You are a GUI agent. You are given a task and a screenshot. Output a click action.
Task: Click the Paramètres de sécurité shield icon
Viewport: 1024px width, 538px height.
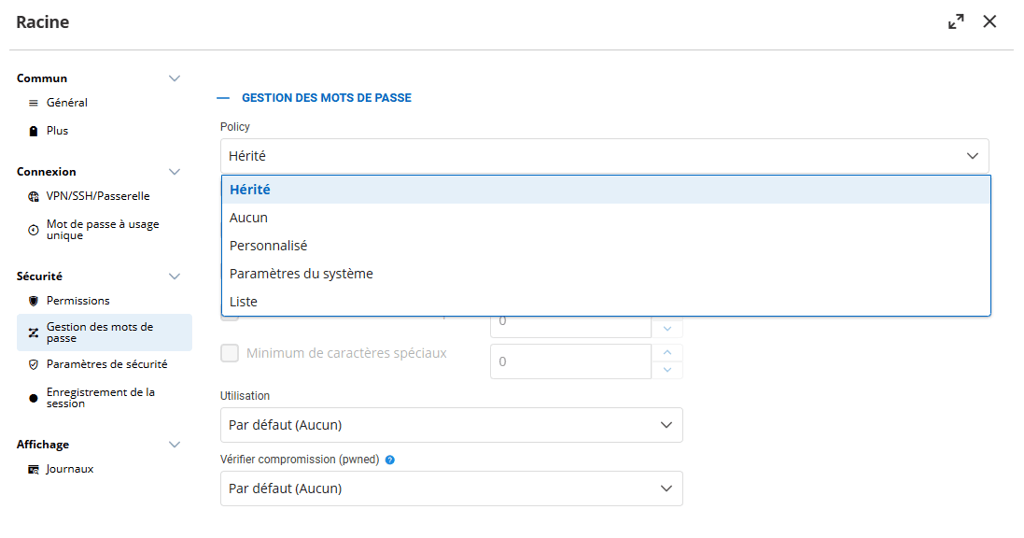point(33,364)
